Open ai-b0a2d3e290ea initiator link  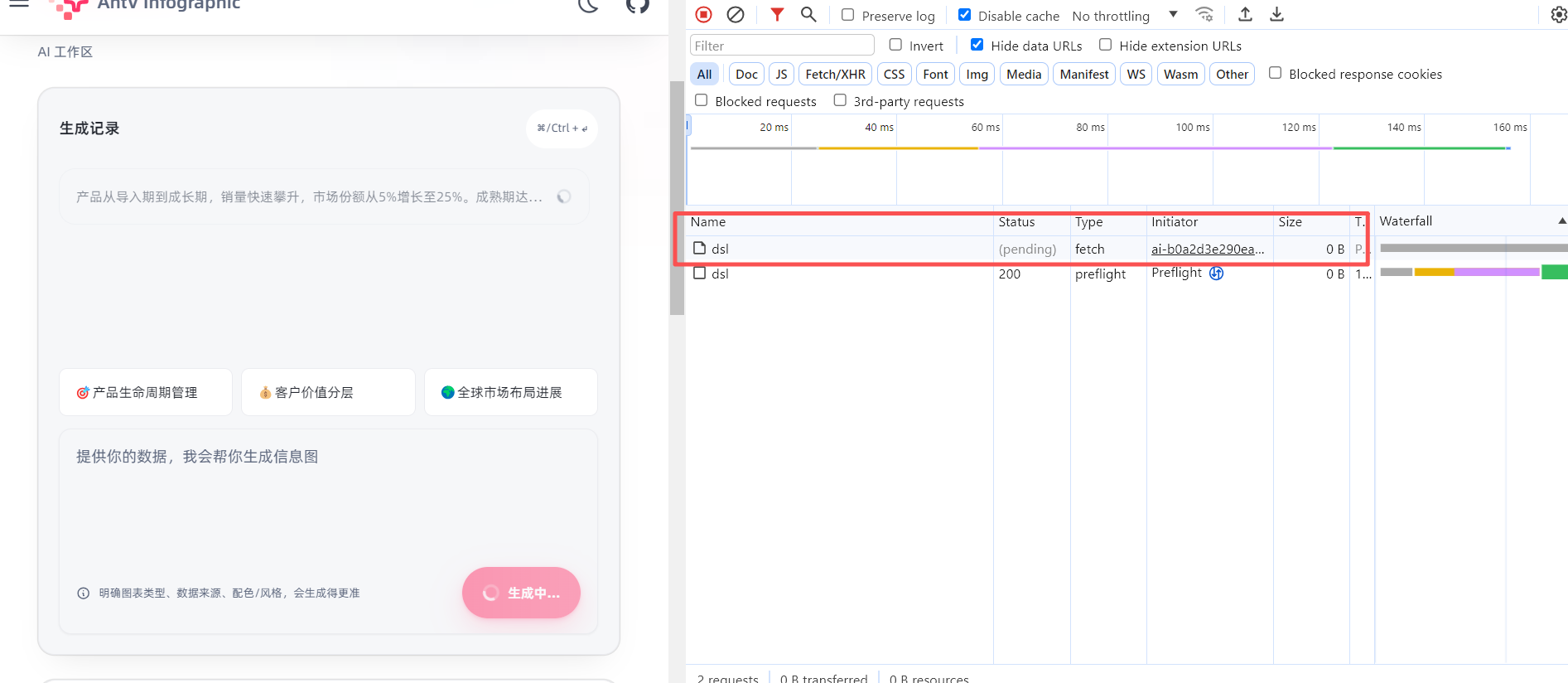tap(1208, 249)
